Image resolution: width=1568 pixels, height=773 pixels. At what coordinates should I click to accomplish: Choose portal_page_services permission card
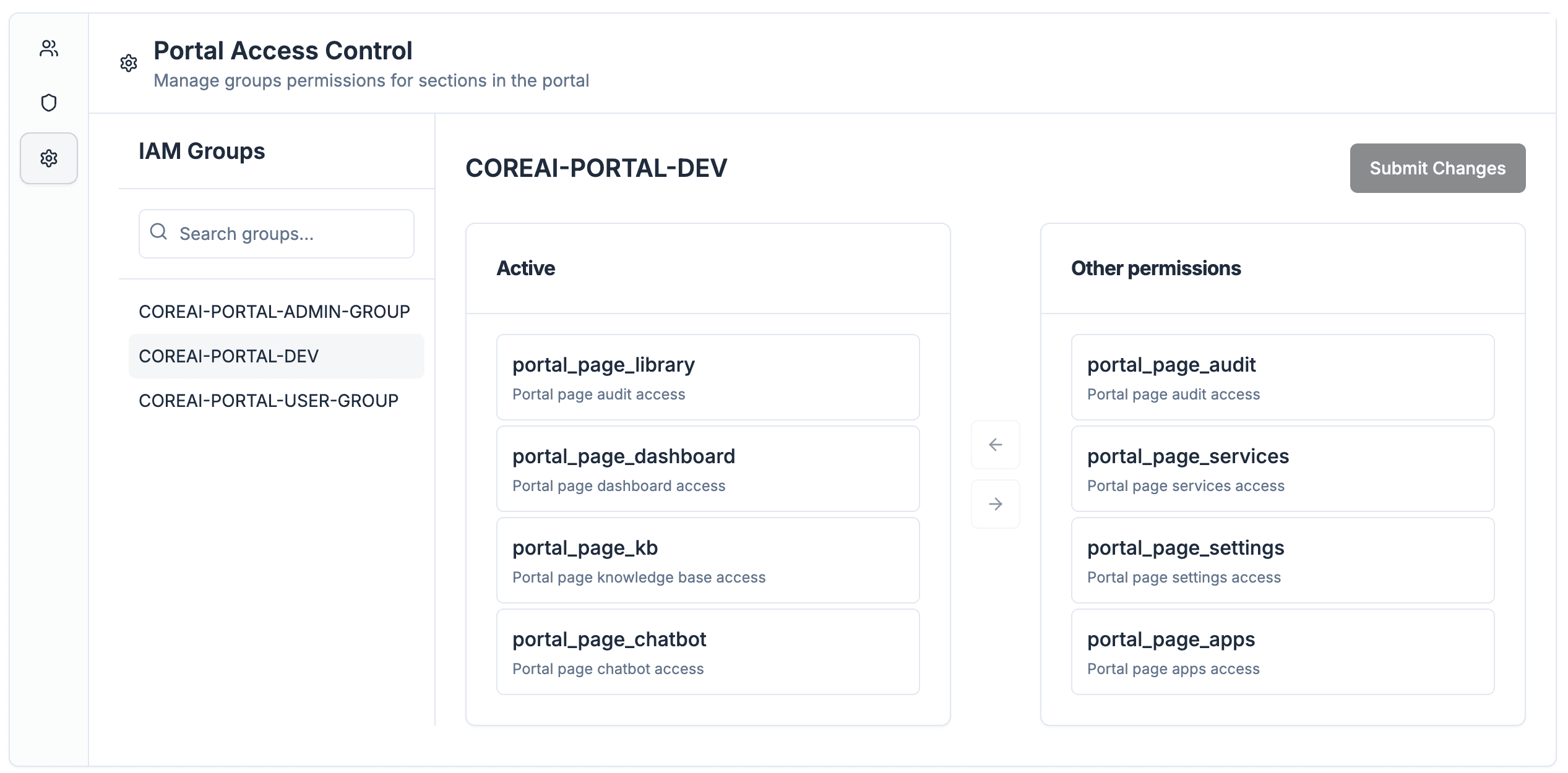point(1282,469)
